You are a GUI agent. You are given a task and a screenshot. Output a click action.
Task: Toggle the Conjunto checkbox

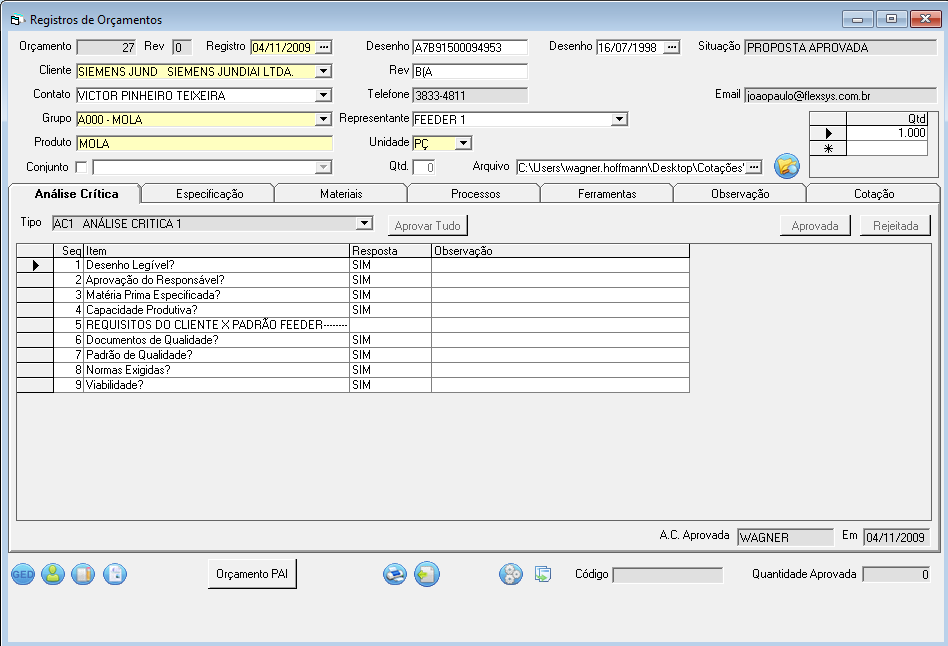pyautogui.click(x=81, y=167)
